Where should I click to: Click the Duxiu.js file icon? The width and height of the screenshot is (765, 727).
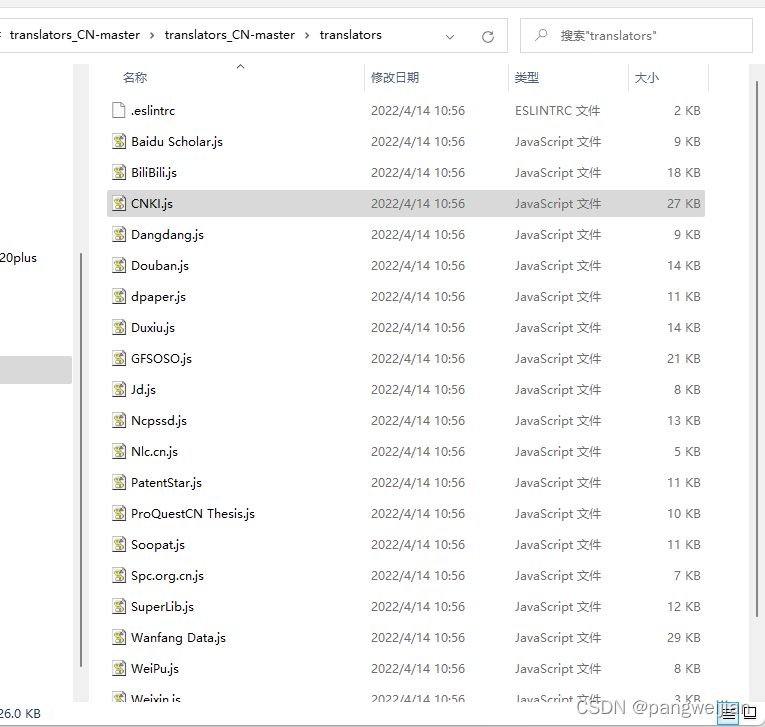click(119, 327)
